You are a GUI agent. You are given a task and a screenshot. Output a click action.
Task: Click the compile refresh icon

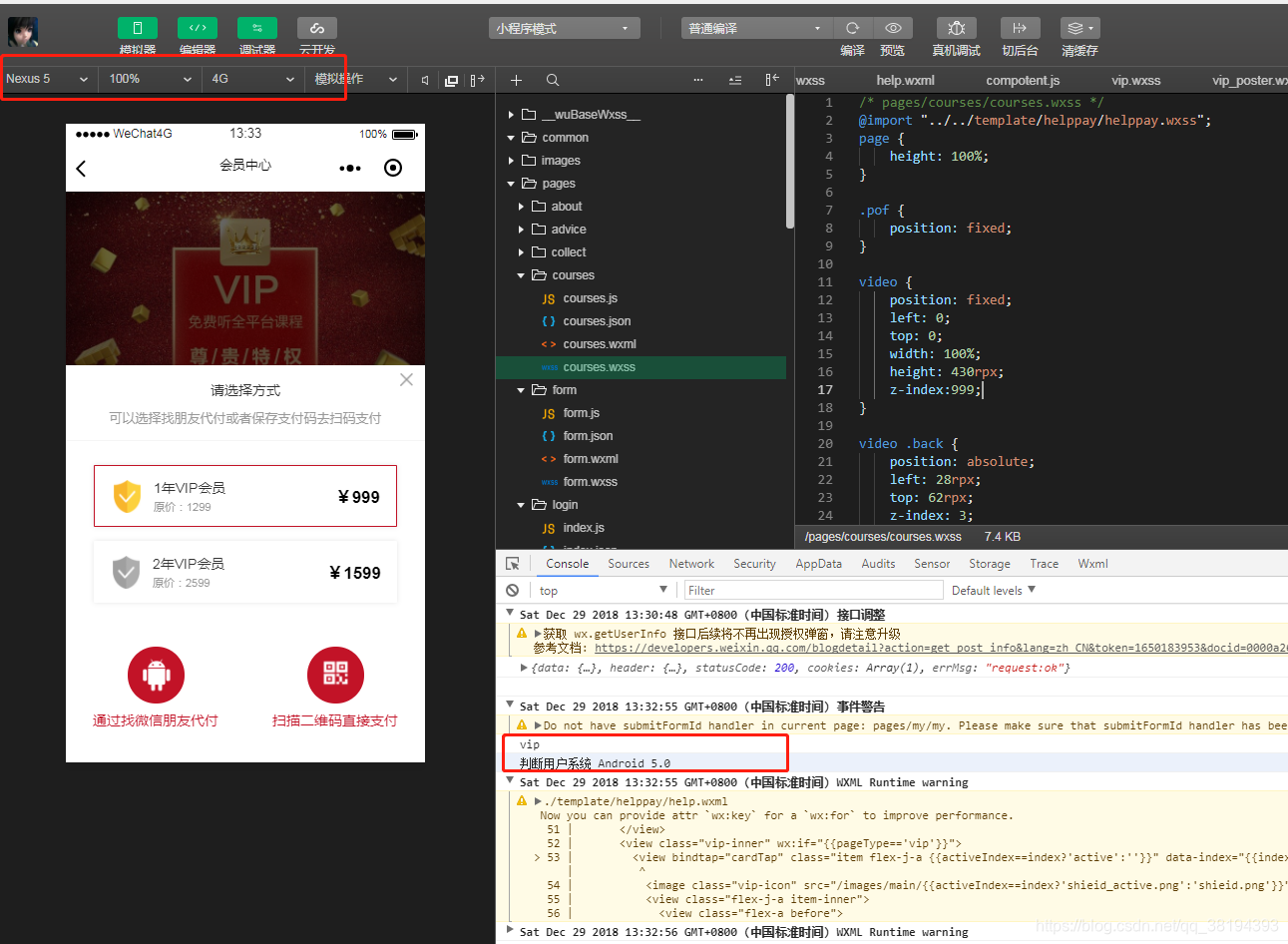(852, 28)
